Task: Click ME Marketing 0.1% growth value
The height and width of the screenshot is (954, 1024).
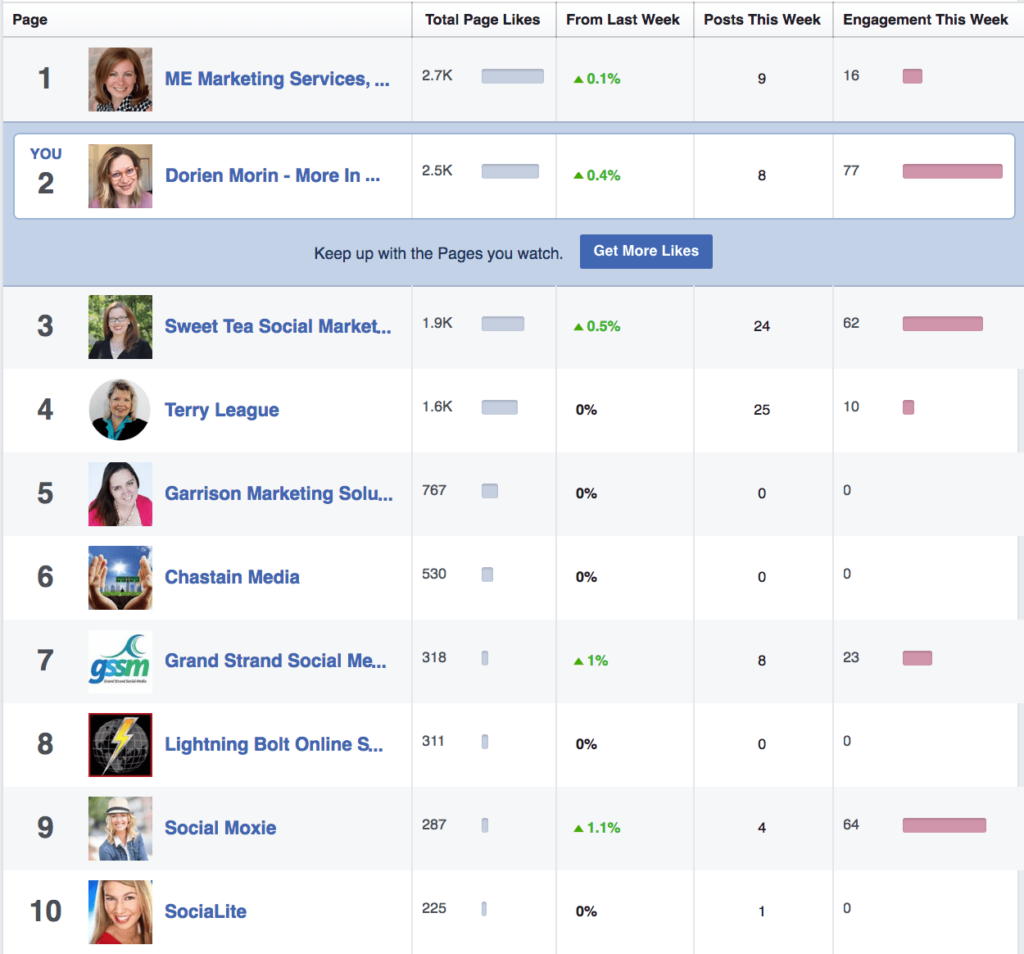Action: tap(597, 79)
